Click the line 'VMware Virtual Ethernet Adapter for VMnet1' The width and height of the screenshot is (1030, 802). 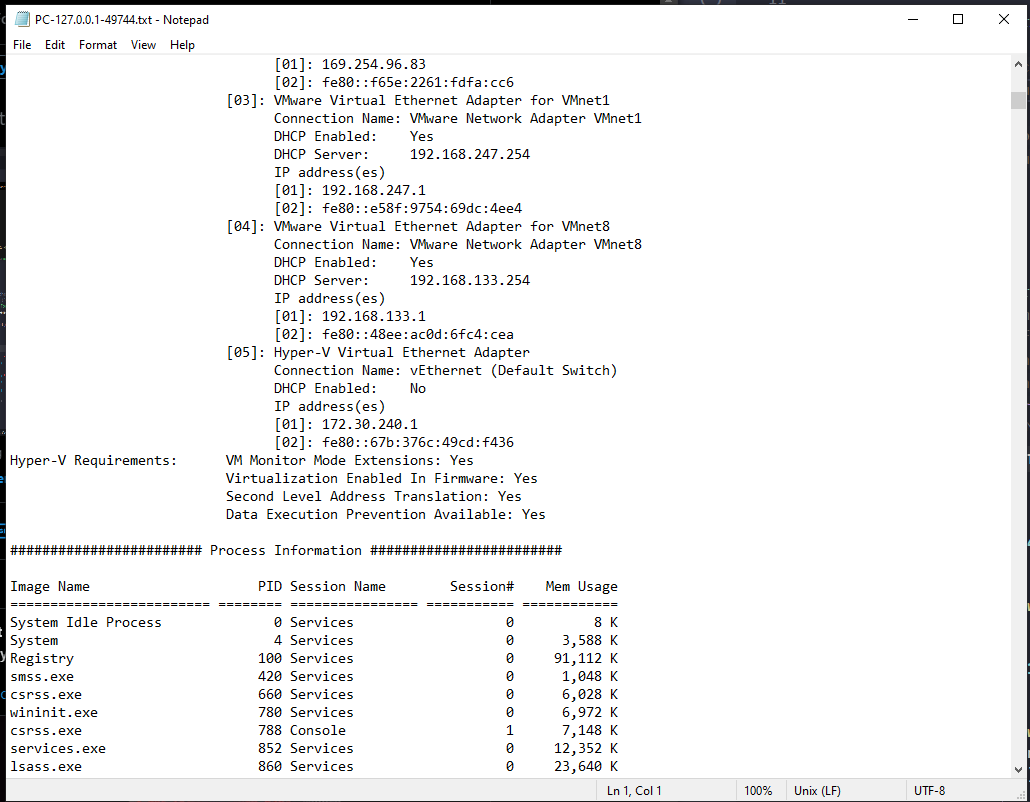442,100
